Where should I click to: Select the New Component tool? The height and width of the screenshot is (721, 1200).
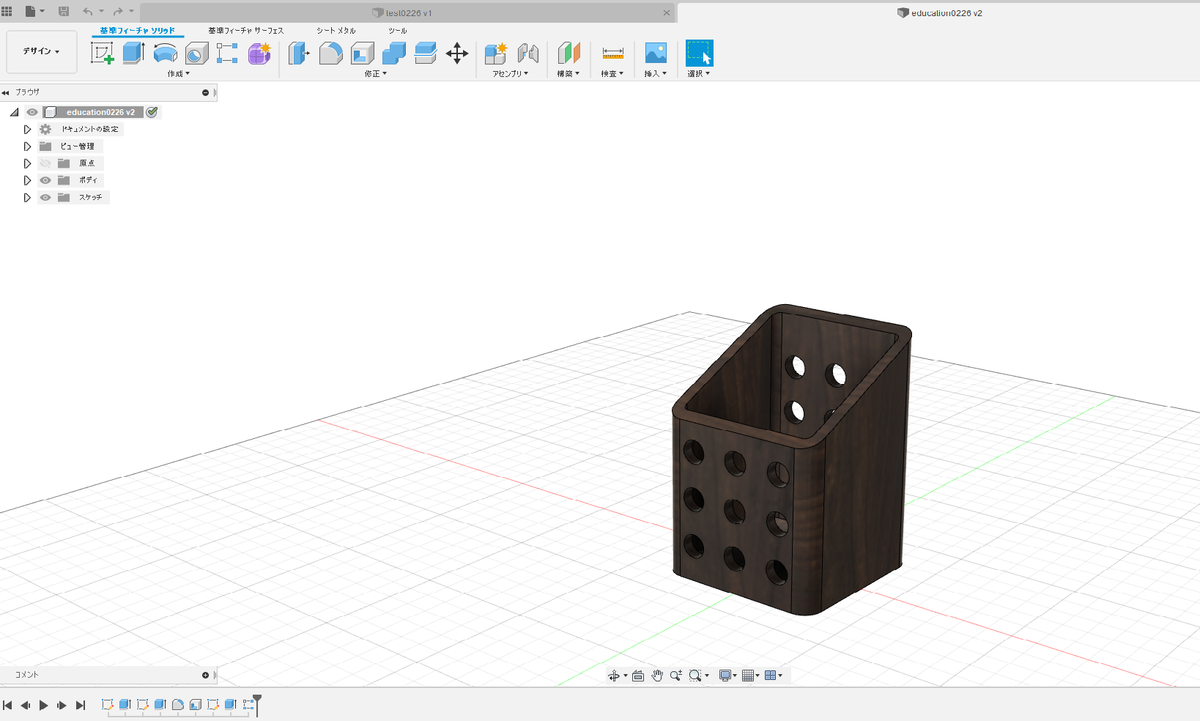[x=496, y=53]
